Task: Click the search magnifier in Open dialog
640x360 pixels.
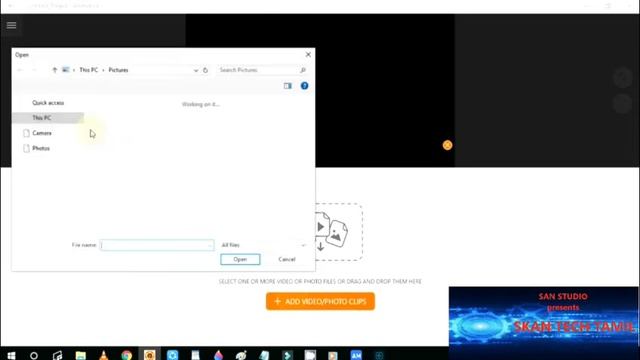Action: (303, 70)
